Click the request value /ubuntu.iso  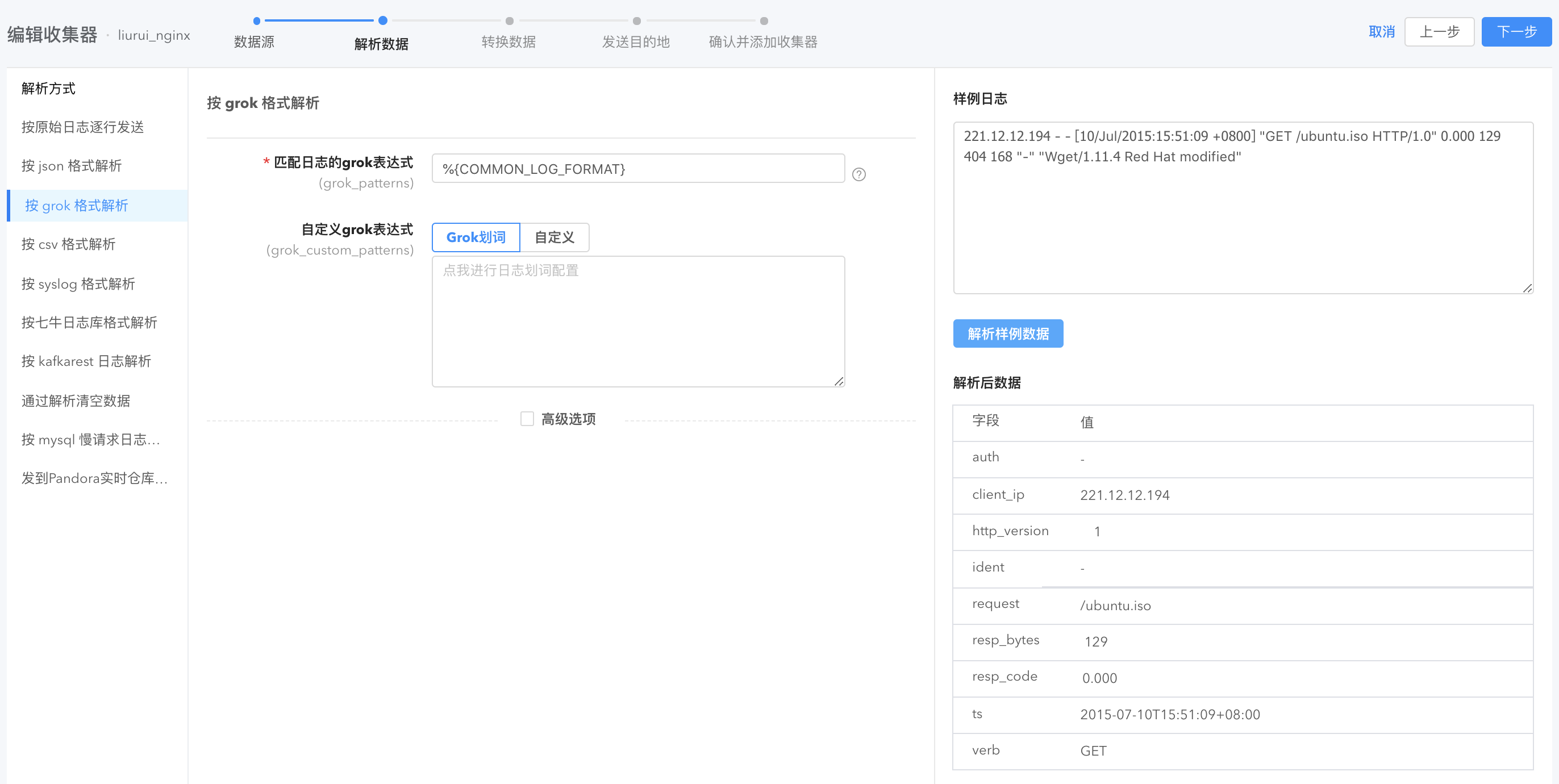[1115, 606]
